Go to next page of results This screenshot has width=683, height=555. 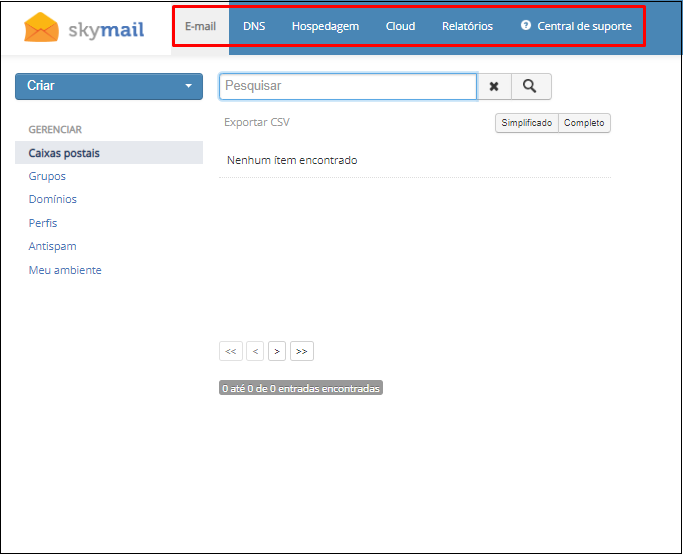(277, 351)
